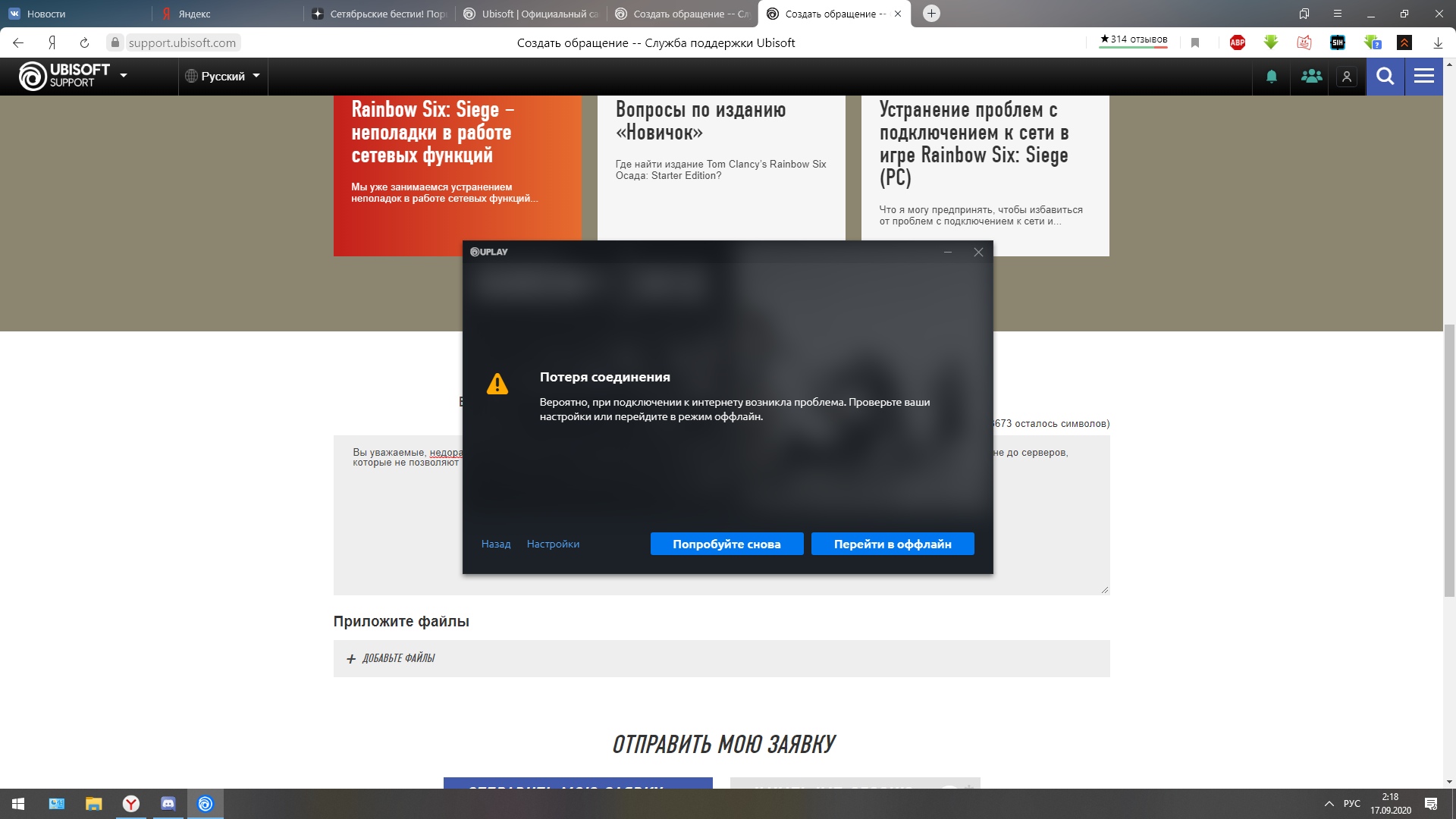Open the Yandex browser menu lines

tap(1338, 14)
